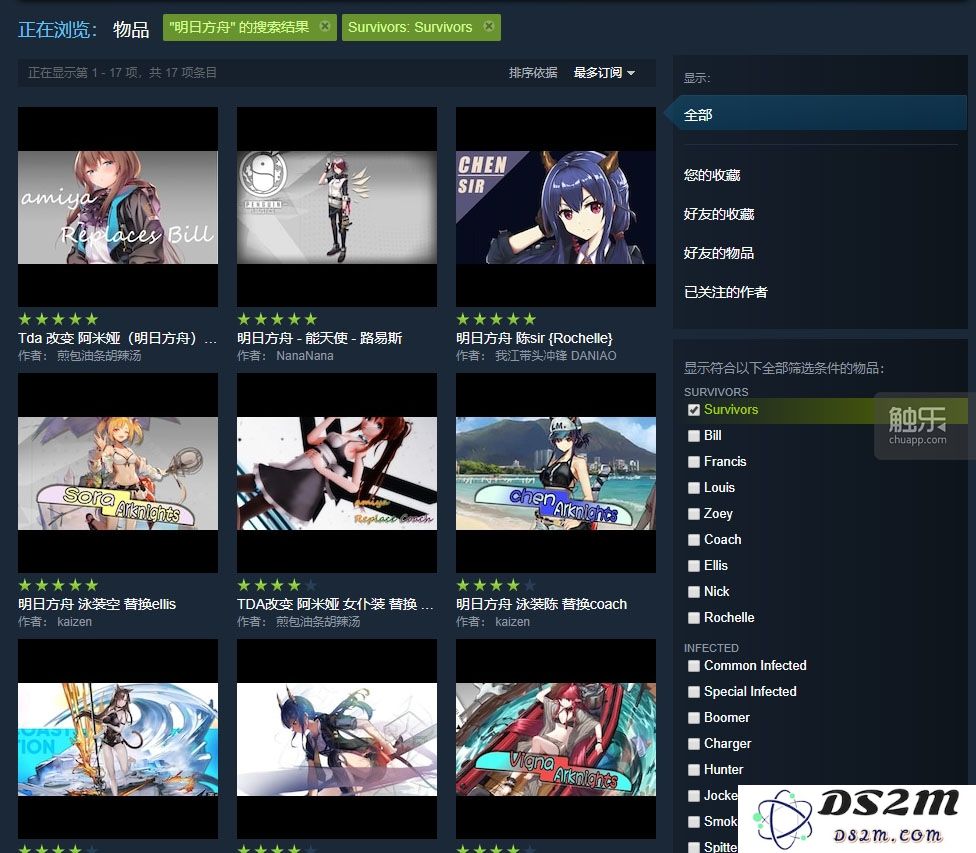Viewport: 976px width, 853px height.
Task: Open the amiya Replaces Bill thumbnail
Action: (x=118, y=207)
